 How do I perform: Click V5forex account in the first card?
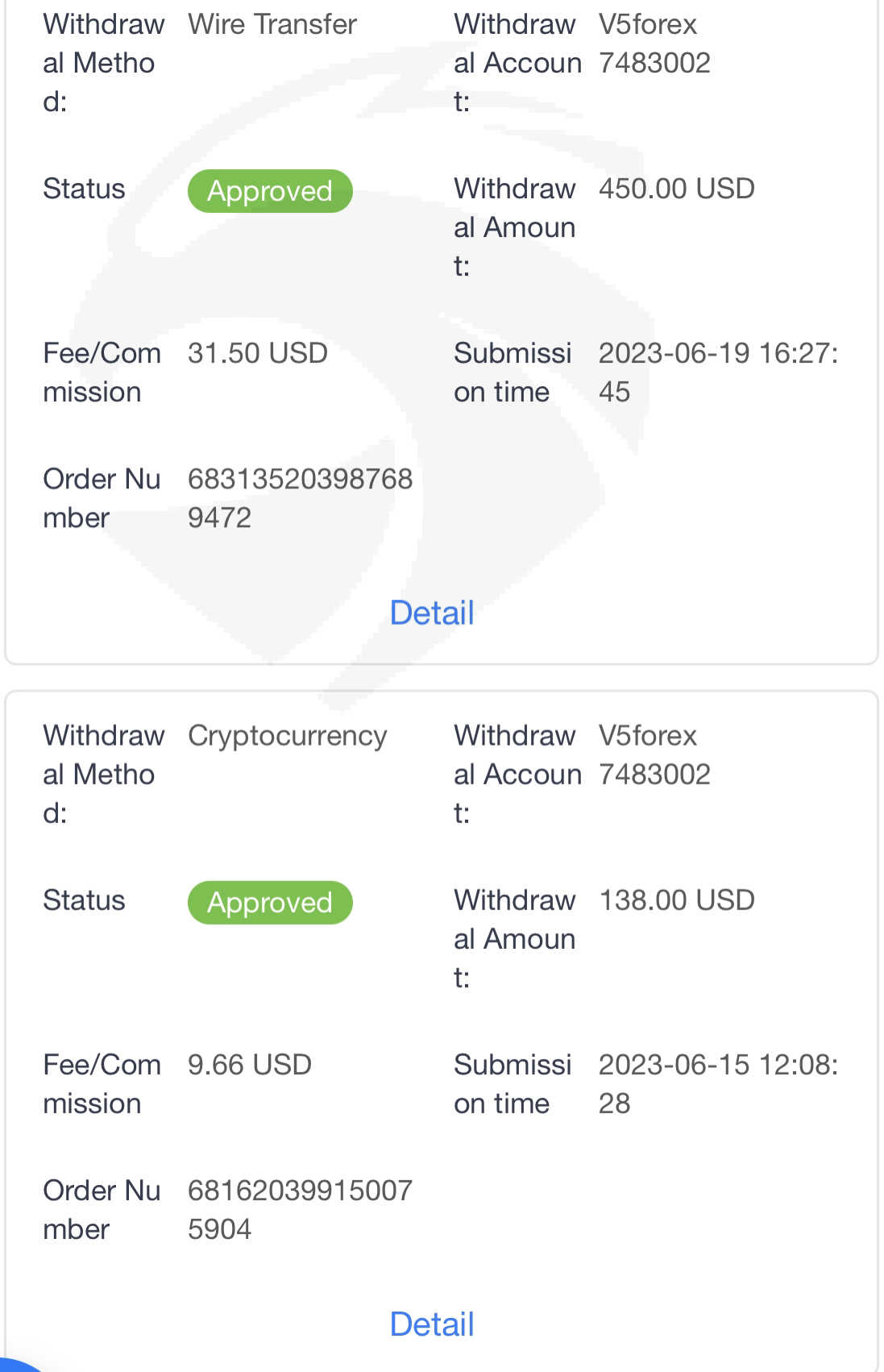click(654, 44)
